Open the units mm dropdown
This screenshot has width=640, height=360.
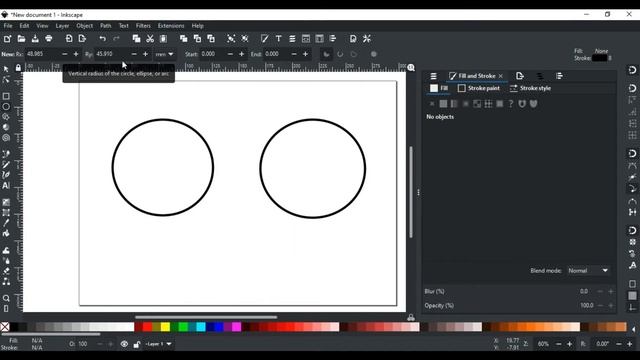[164, 54]
